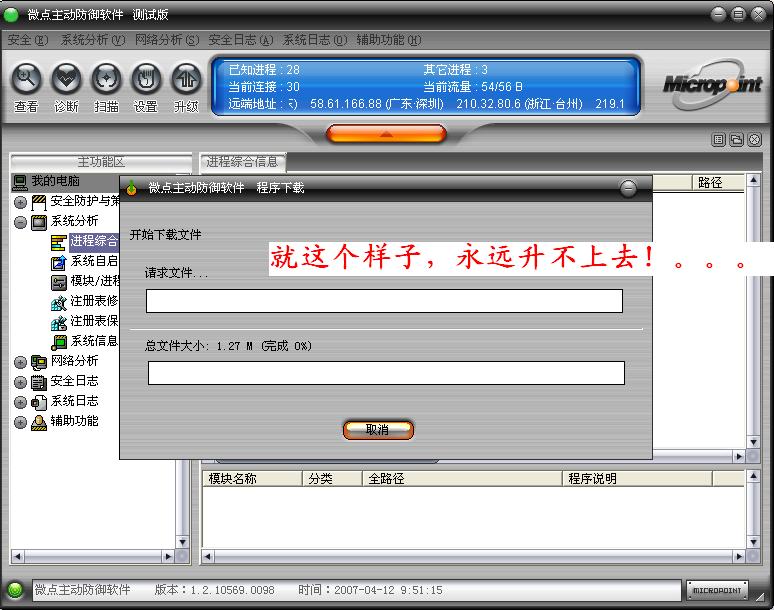774x610 pixels.
Task: Select the 注册表保 tree item icon
Action: (59, 322)
